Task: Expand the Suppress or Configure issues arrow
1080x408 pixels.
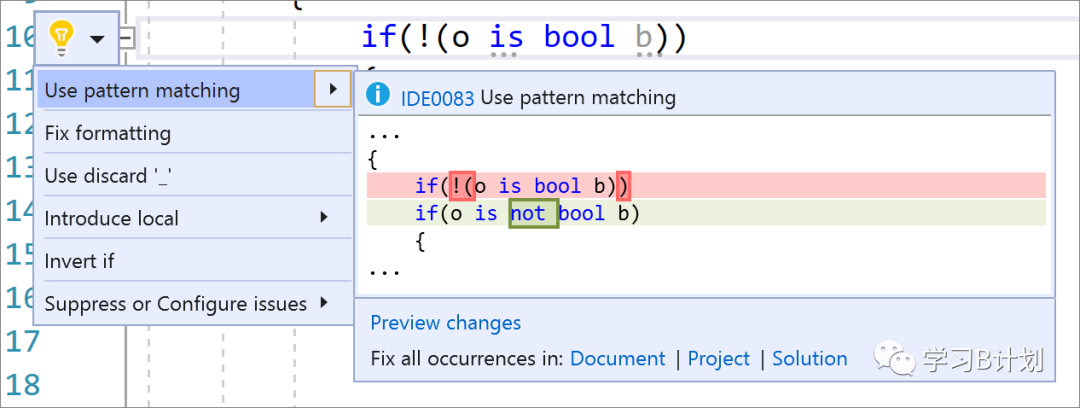Action: 324,303
